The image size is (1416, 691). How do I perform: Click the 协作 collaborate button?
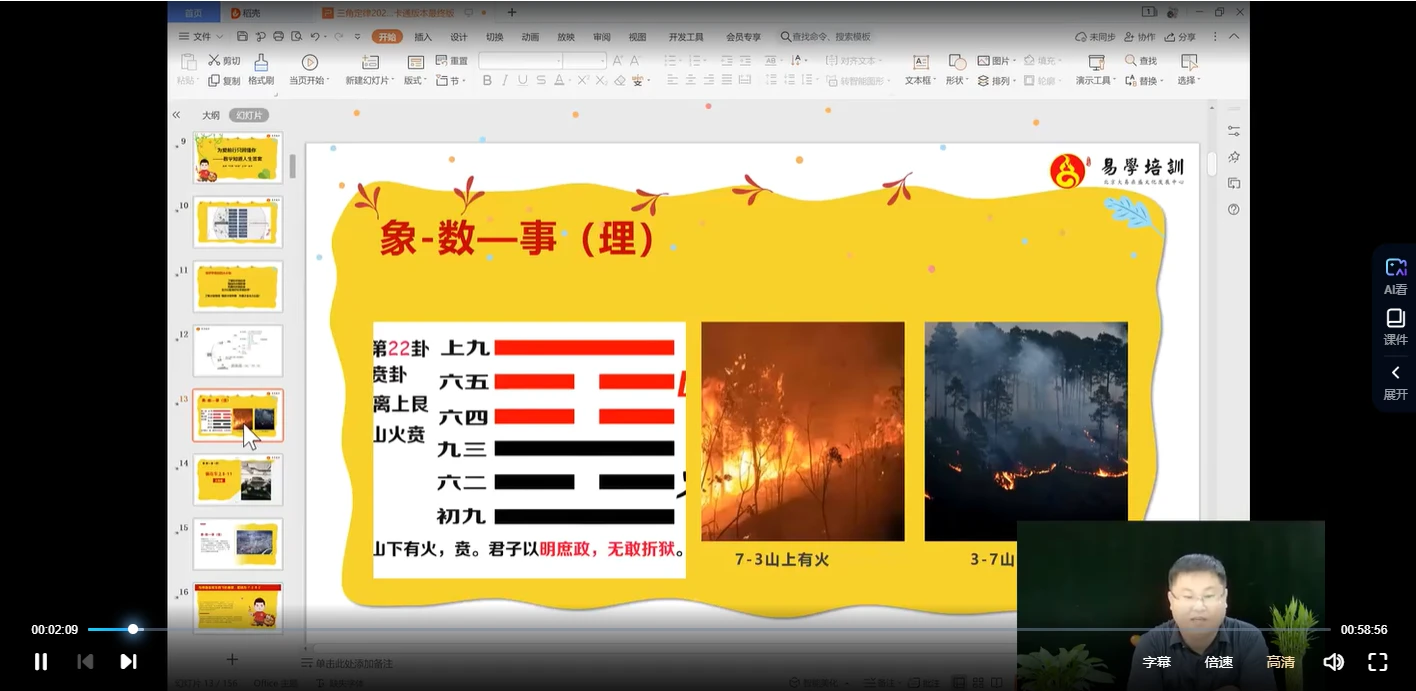(x=1139, y=37)
